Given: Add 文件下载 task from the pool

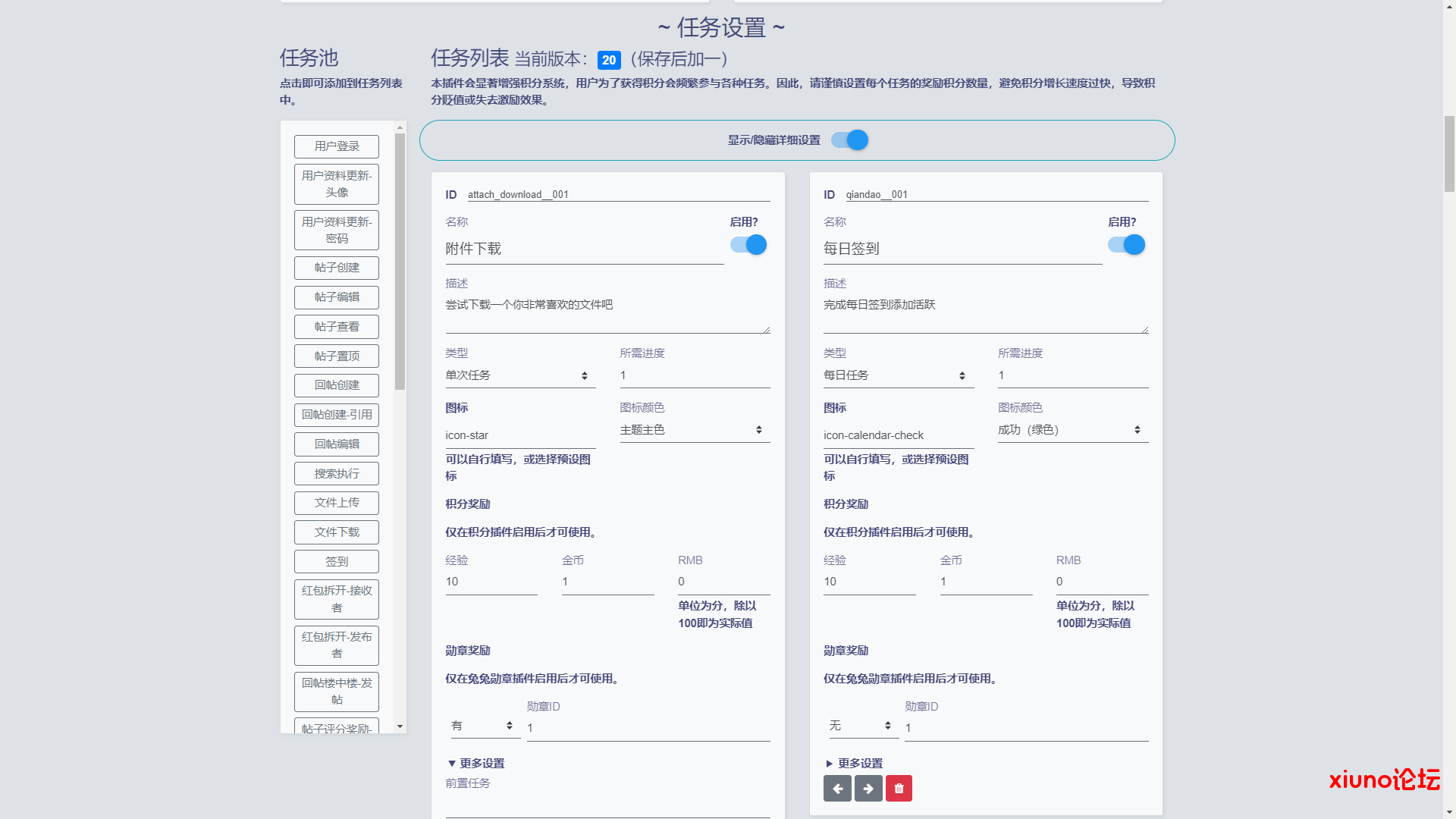Looking at the screenshot, I should [x=337, y=532].
